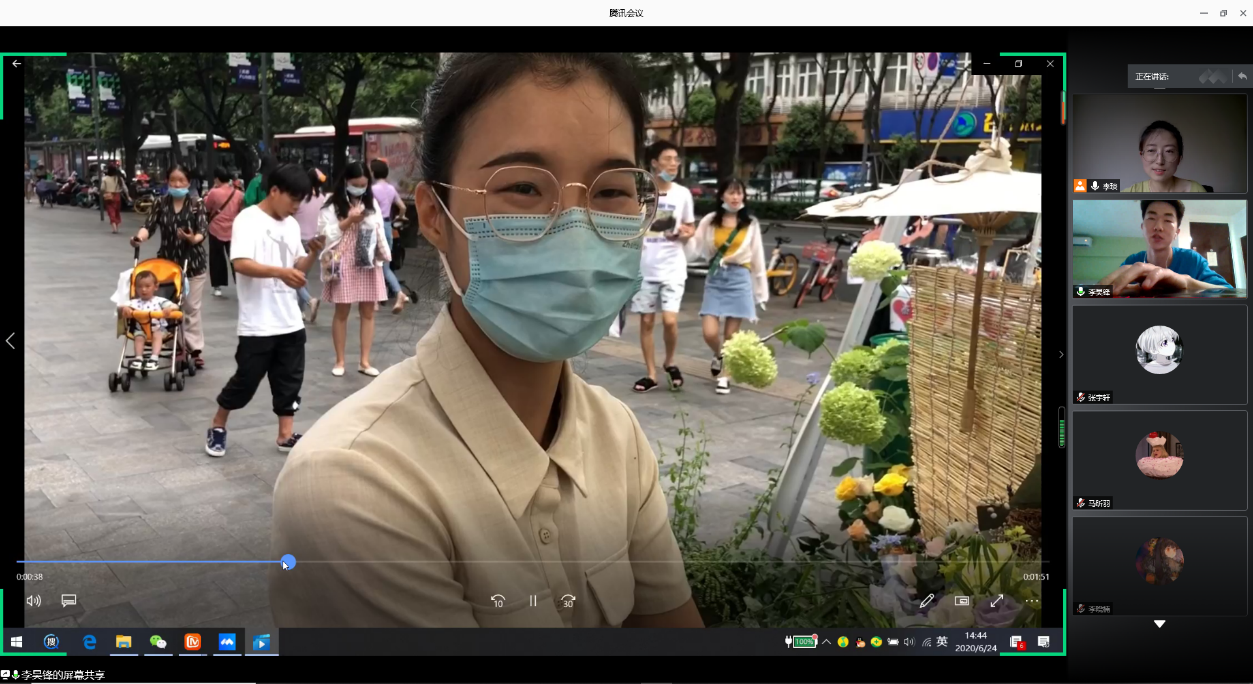This screenshot has height=684, width=1253.
Task: Go to the next media item
Action: [x=1061, y=354]
